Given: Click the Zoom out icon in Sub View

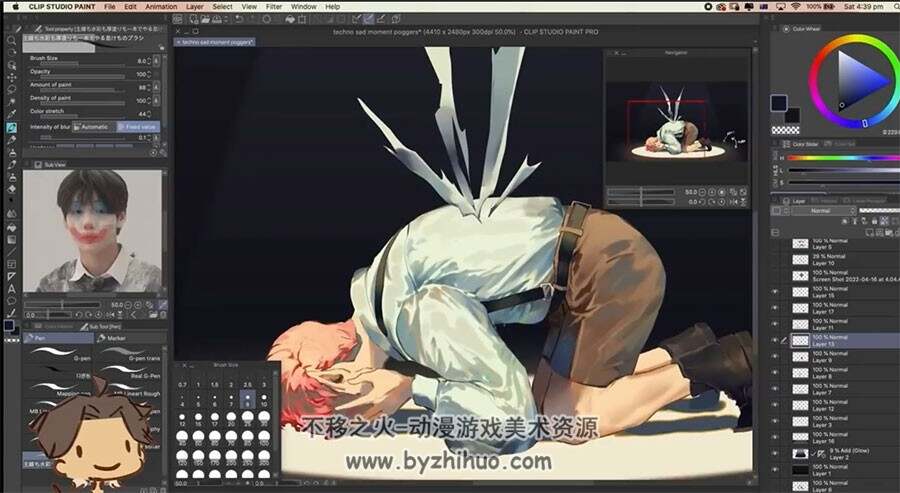Looking at the screenshot, I should tap(129, 305).
